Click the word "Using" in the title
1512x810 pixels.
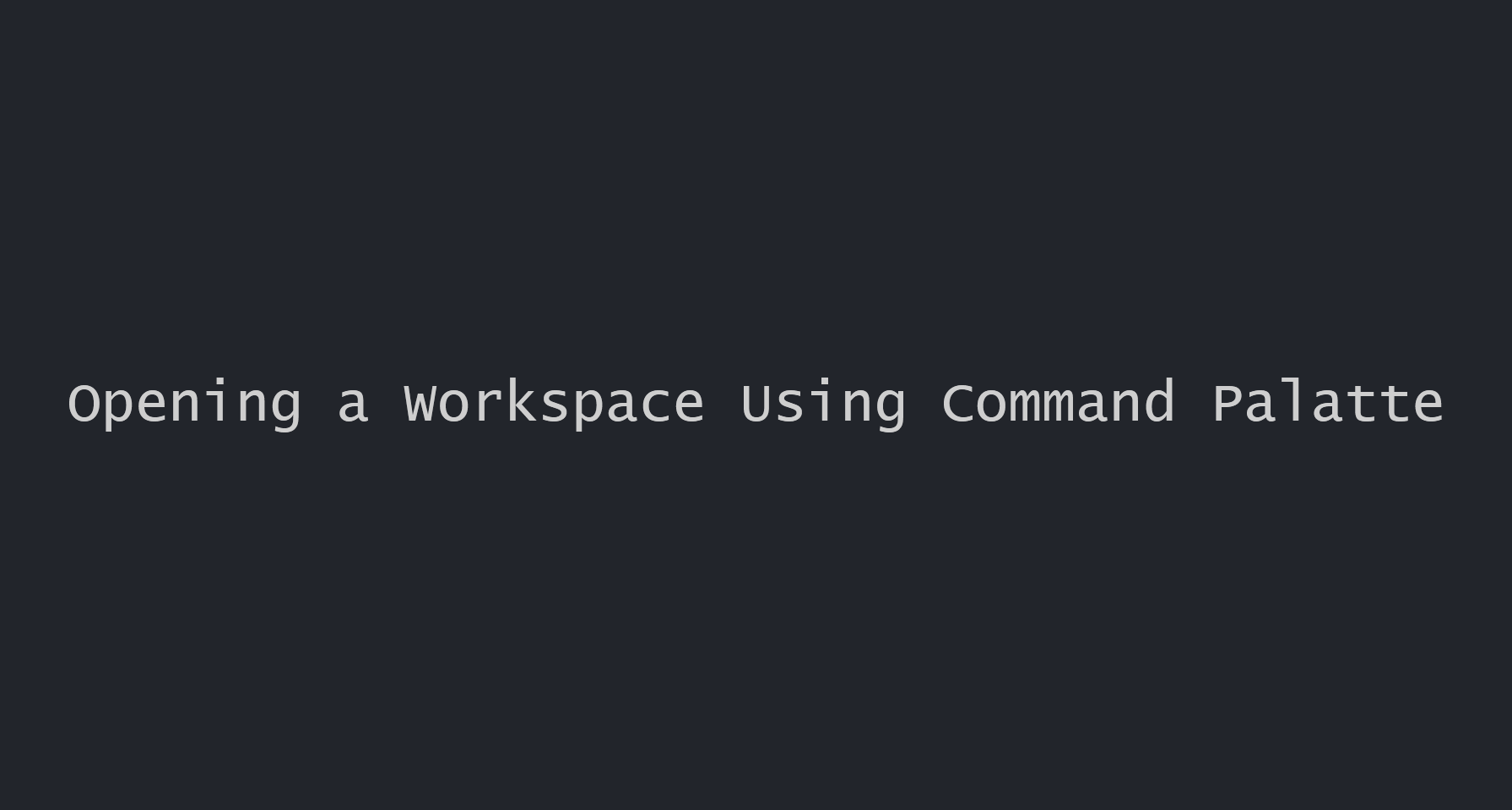point(823,404)
